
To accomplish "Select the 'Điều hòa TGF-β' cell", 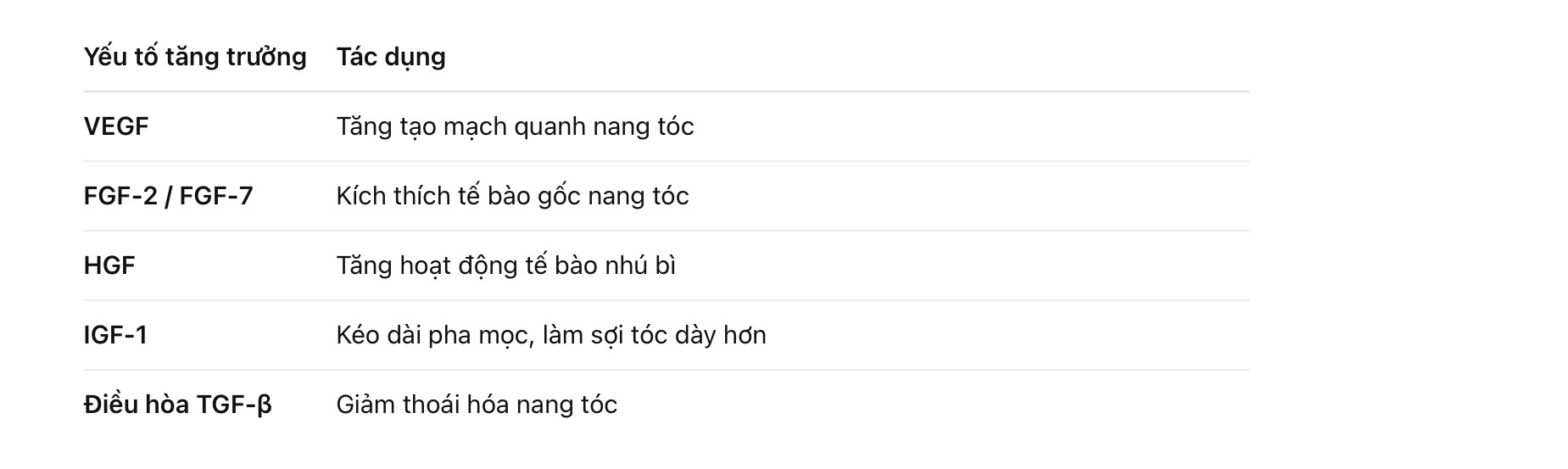I will click(178, 405).
